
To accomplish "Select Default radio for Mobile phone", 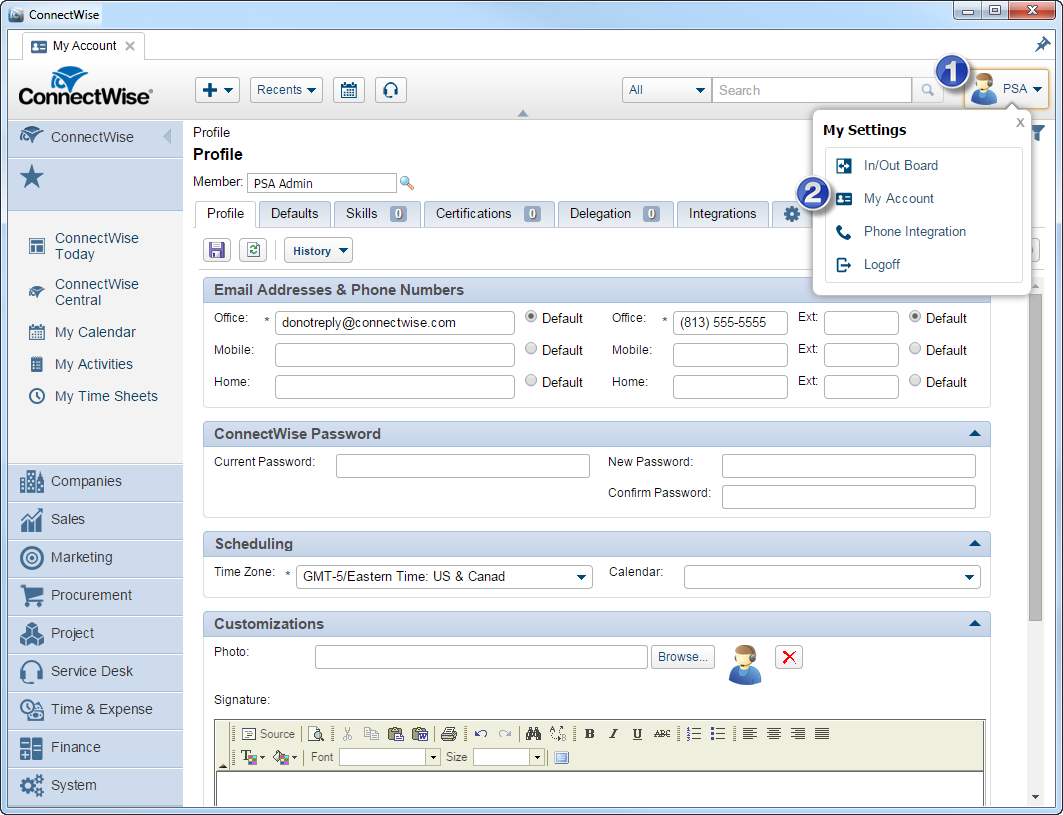I will coord(915,349).
